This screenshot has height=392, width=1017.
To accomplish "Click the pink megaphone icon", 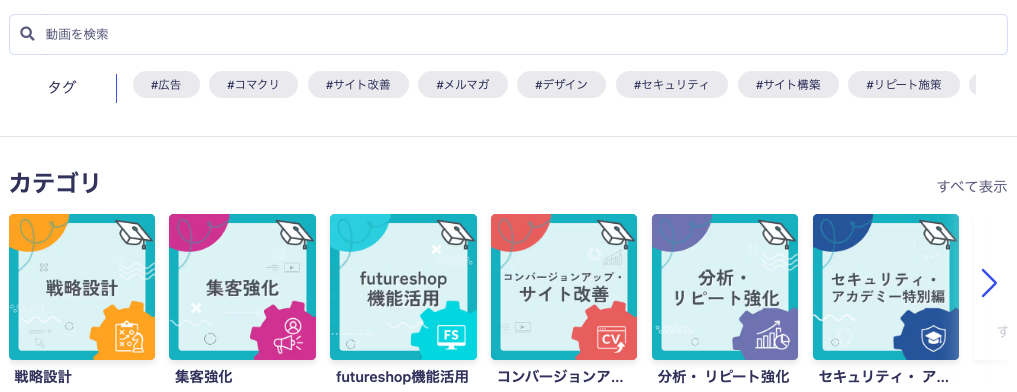I will (289, 336).
